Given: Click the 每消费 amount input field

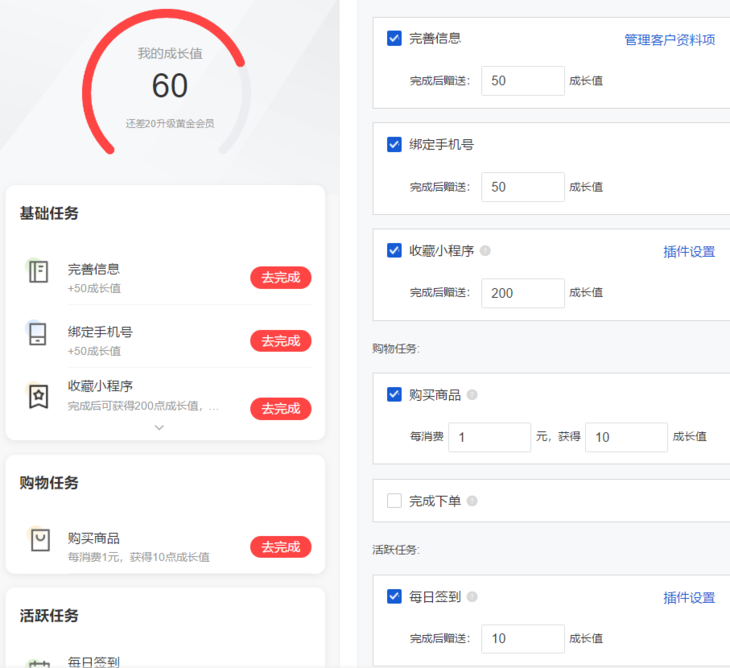Looking at the screenshot, I should click(489, 437).
